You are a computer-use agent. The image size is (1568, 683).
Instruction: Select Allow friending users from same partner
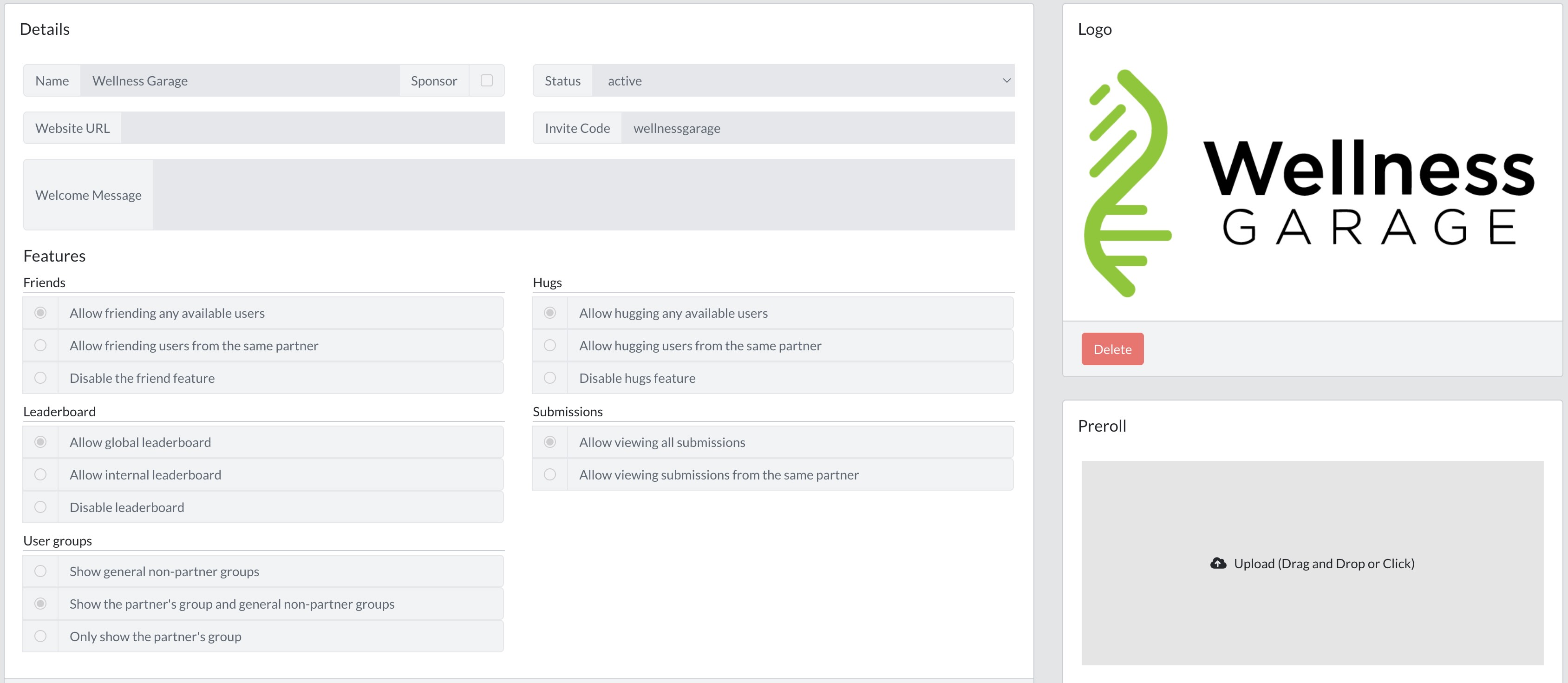[x=41, y=345]
